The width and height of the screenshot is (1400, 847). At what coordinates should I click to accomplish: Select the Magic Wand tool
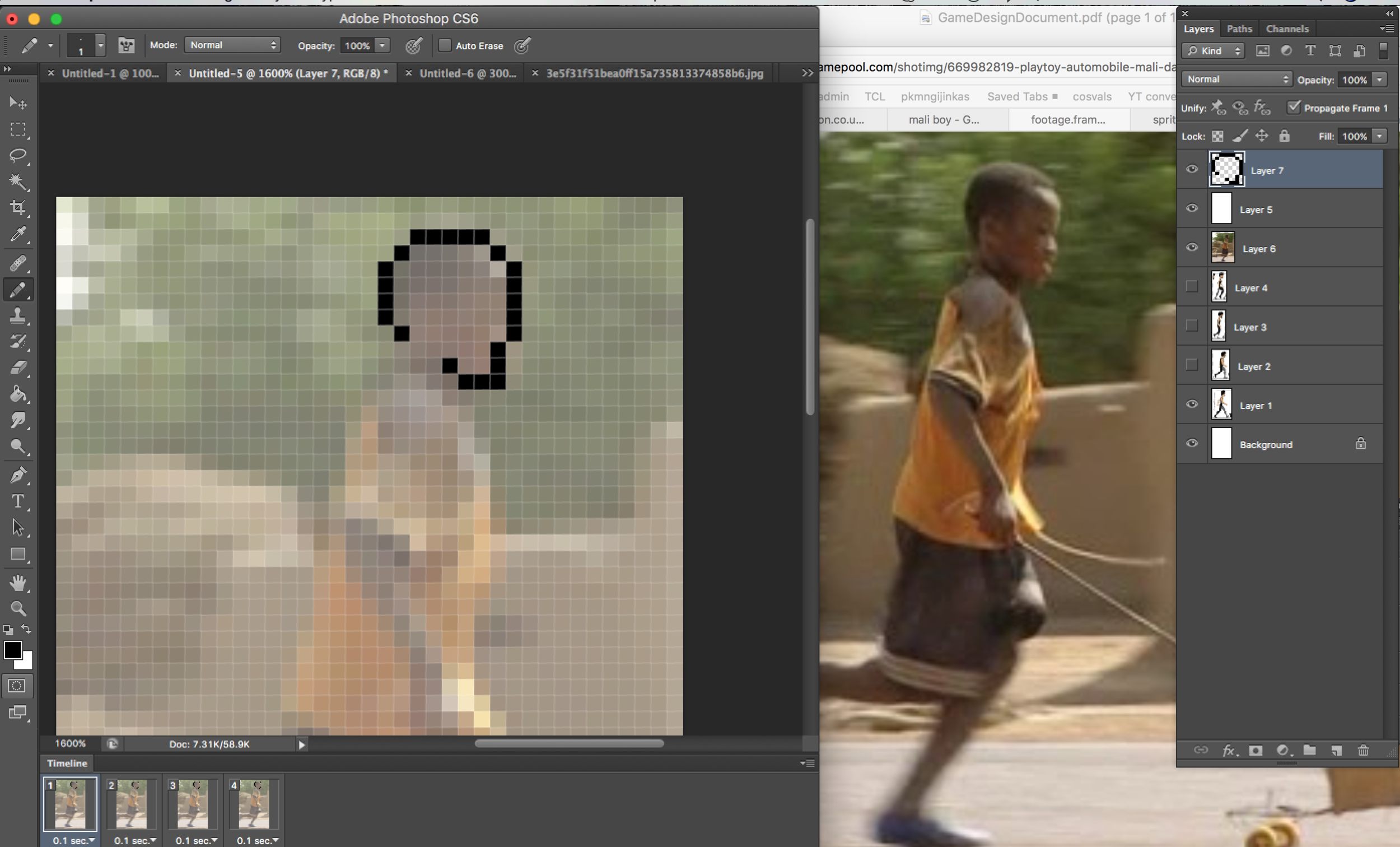click(x=17, y=182)
